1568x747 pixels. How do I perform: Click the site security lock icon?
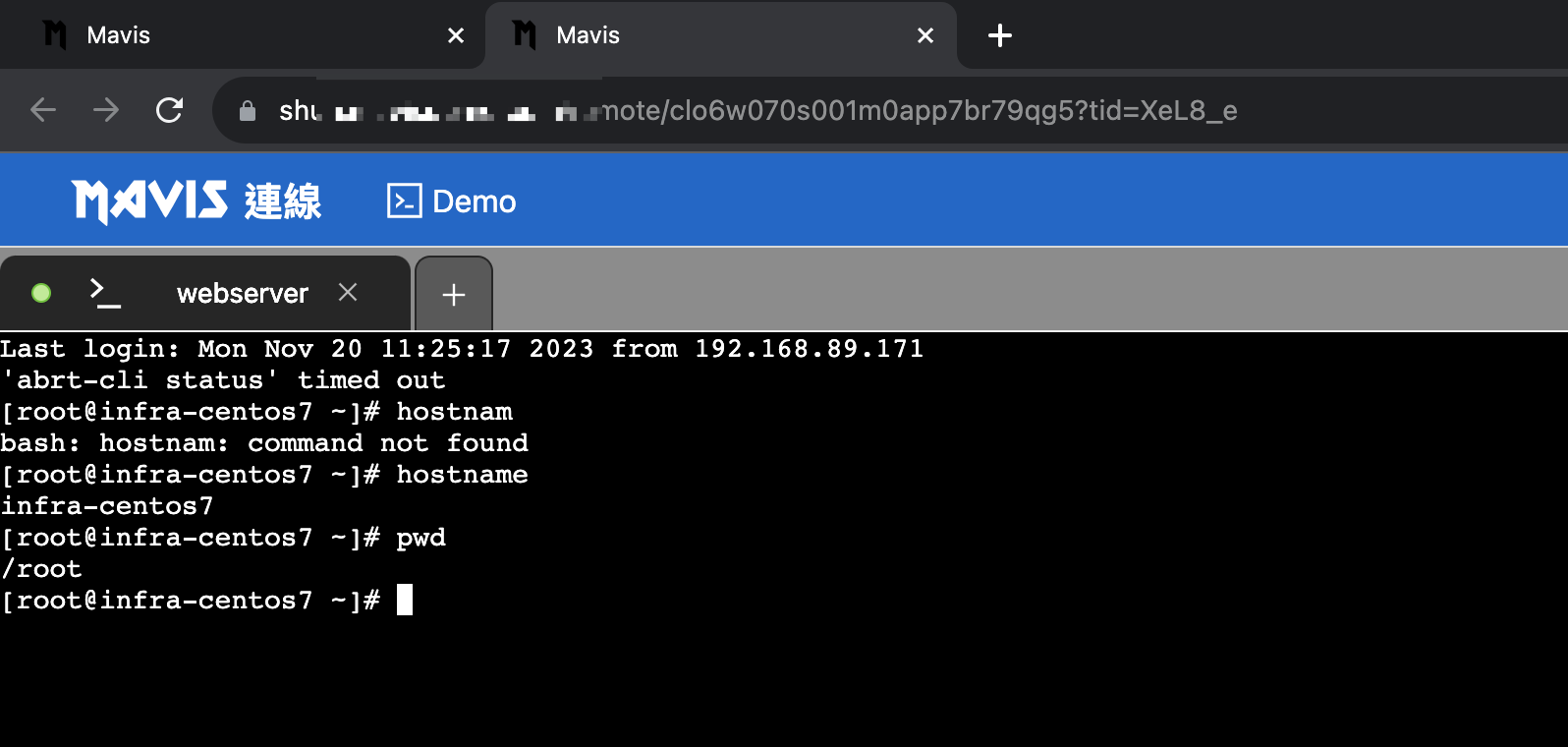pyautogui.click(x=248, y=111)
